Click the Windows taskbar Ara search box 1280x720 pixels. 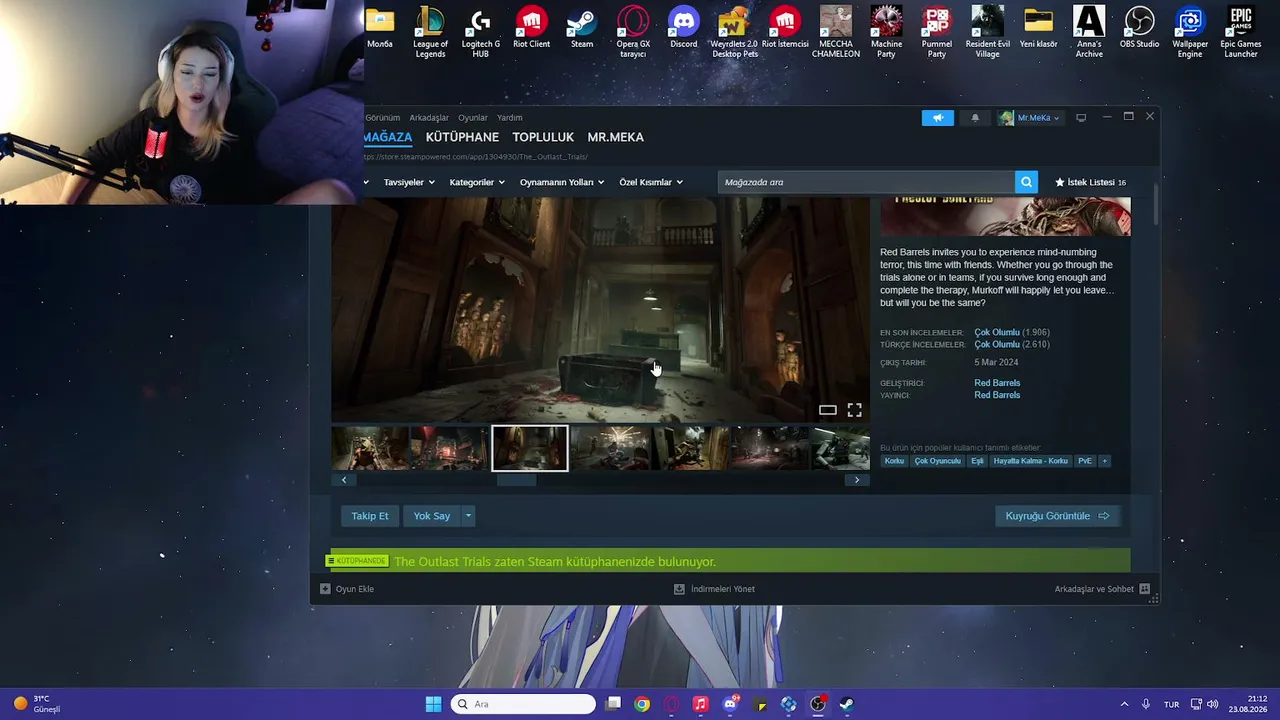[x=523, y=704]
